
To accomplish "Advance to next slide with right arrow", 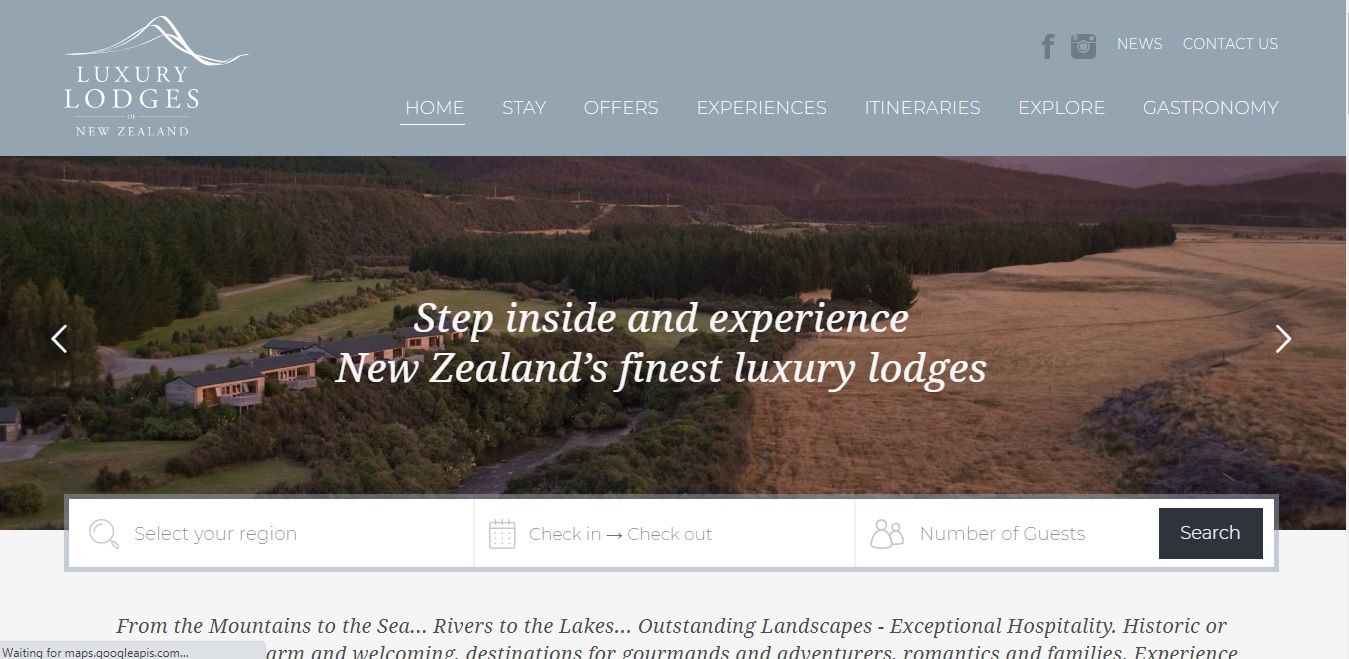I will tap(1283, 339).
